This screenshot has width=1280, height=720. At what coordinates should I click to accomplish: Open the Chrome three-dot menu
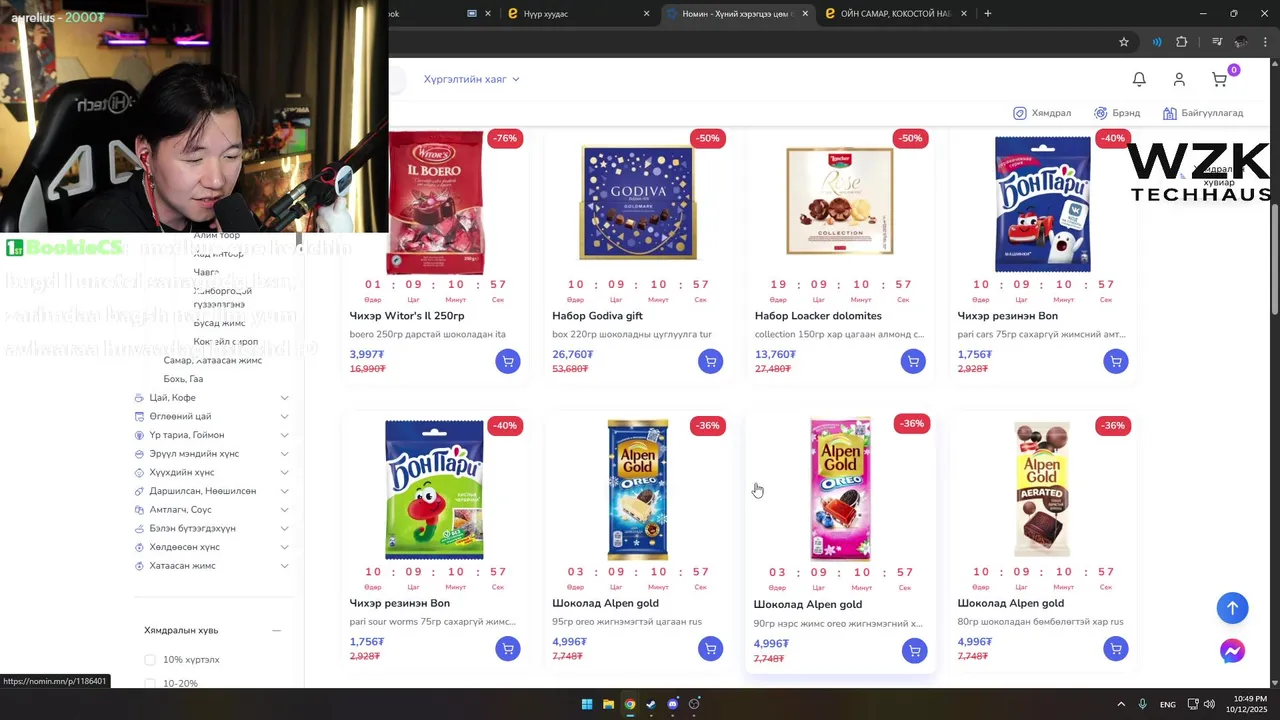coord(1266,42)
